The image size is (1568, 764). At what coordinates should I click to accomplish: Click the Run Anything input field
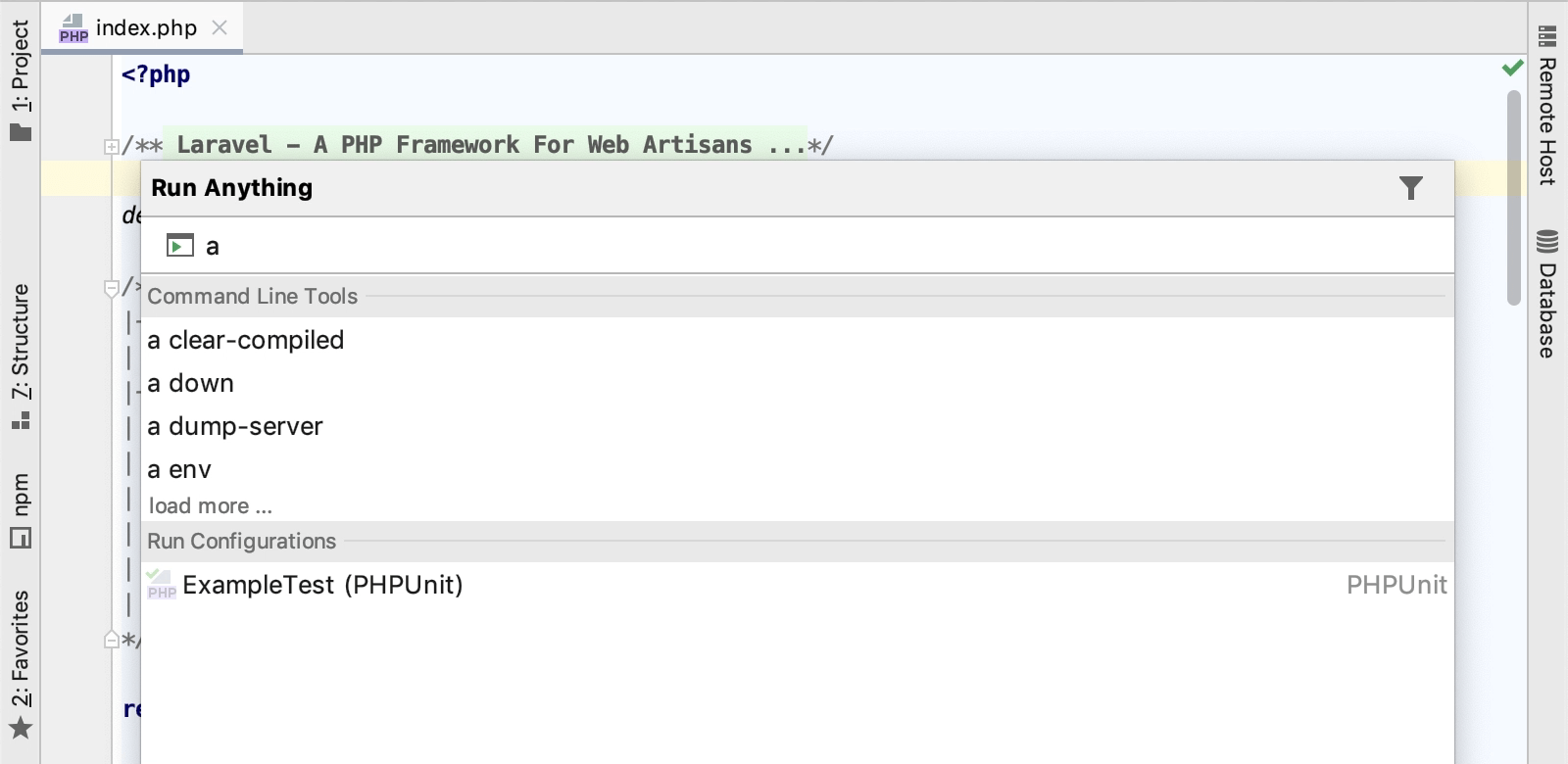point(784,246)
